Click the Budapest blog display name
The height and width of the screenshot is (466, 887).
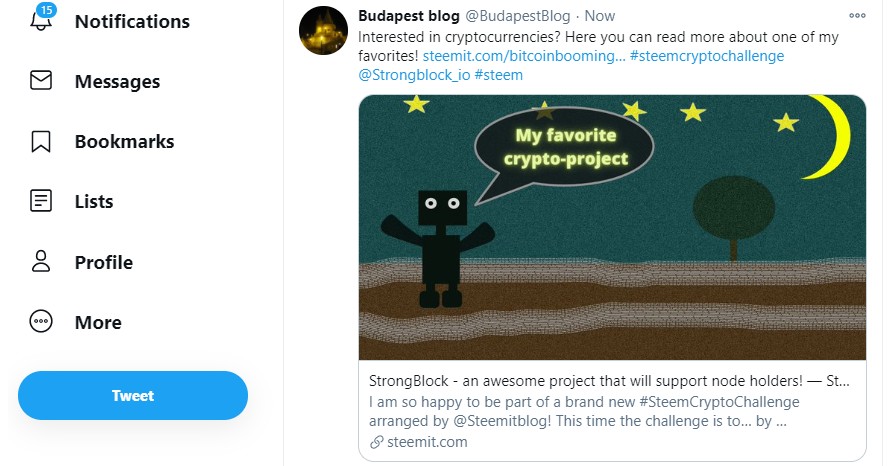point(408,17)
